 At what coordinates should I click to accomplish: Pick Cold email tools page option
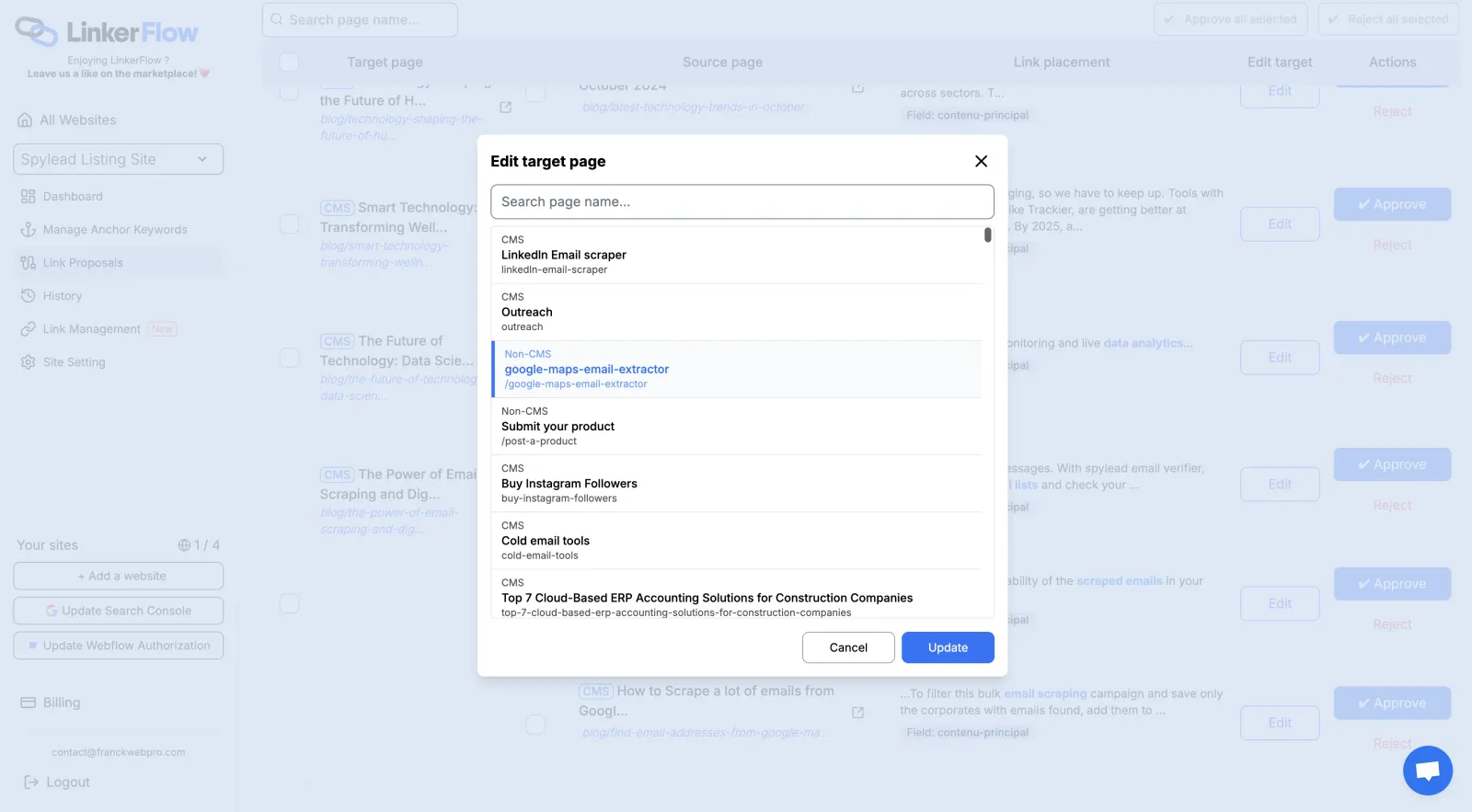(737, 540)
